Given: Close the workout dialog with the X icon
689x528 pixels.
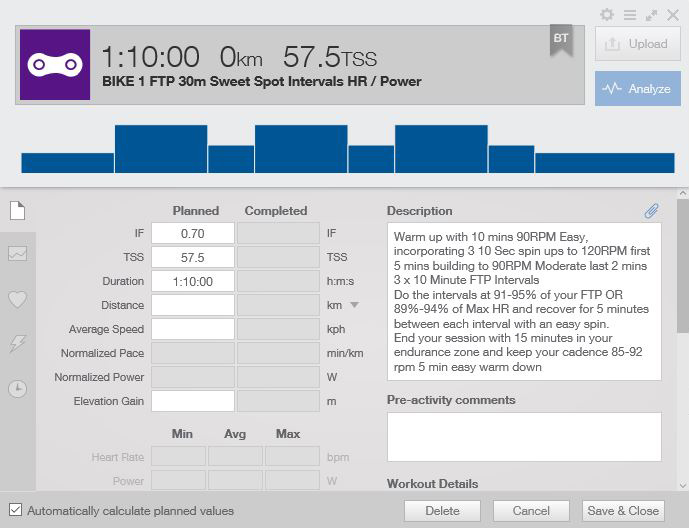Looking at the screenshot, I should [x=673, y=15].
